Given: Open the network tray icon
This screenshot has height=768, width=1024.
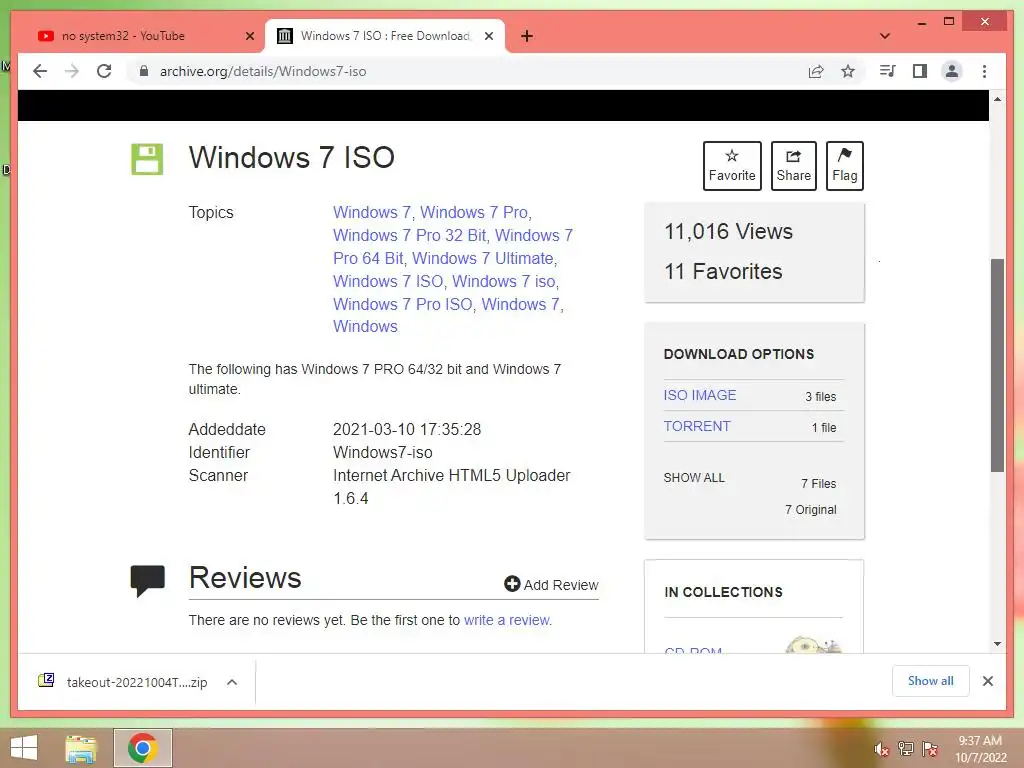Looking at the screenshot, I should [906, 749].
